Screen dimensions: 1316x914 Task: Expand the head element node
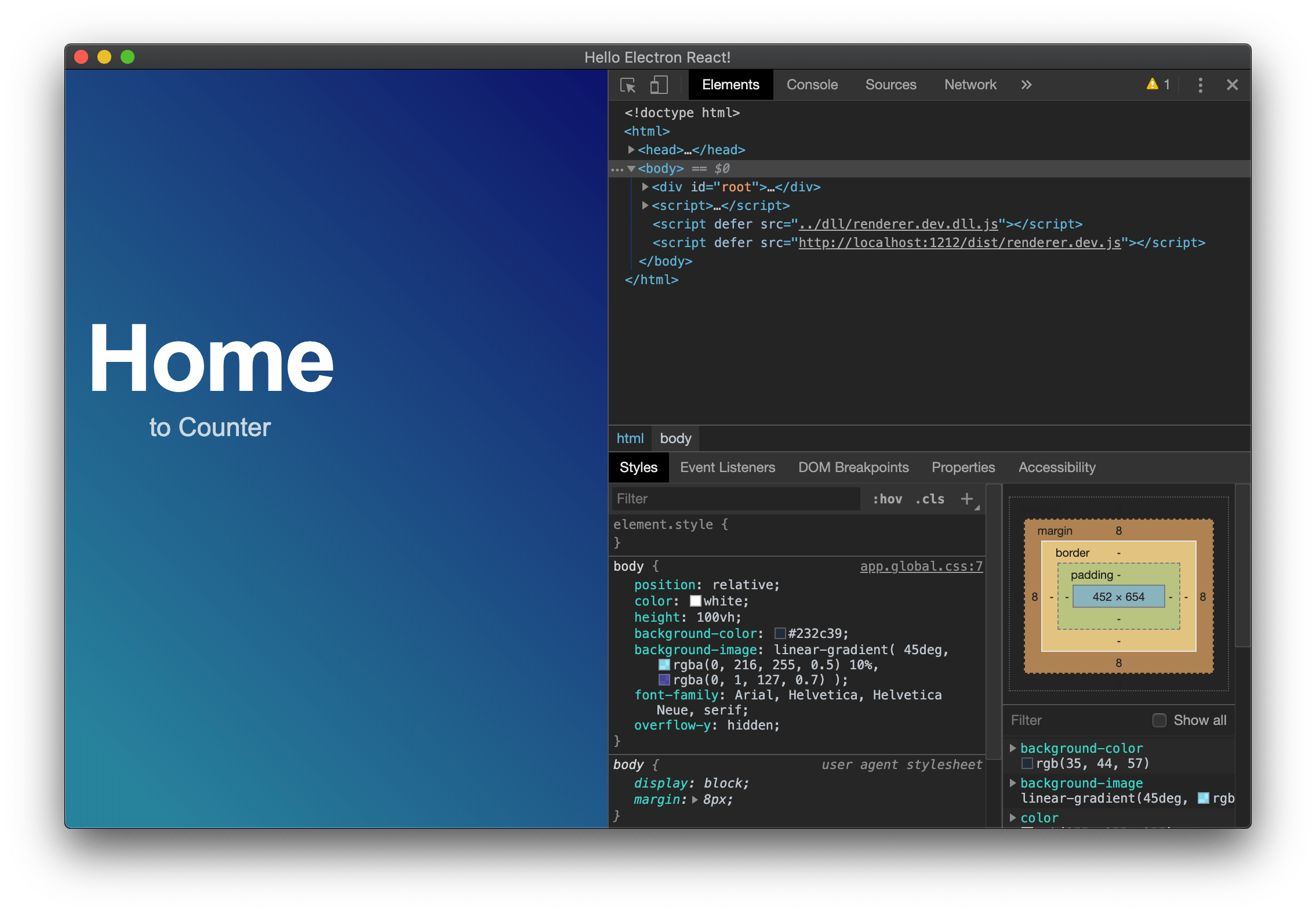[631, 150]
